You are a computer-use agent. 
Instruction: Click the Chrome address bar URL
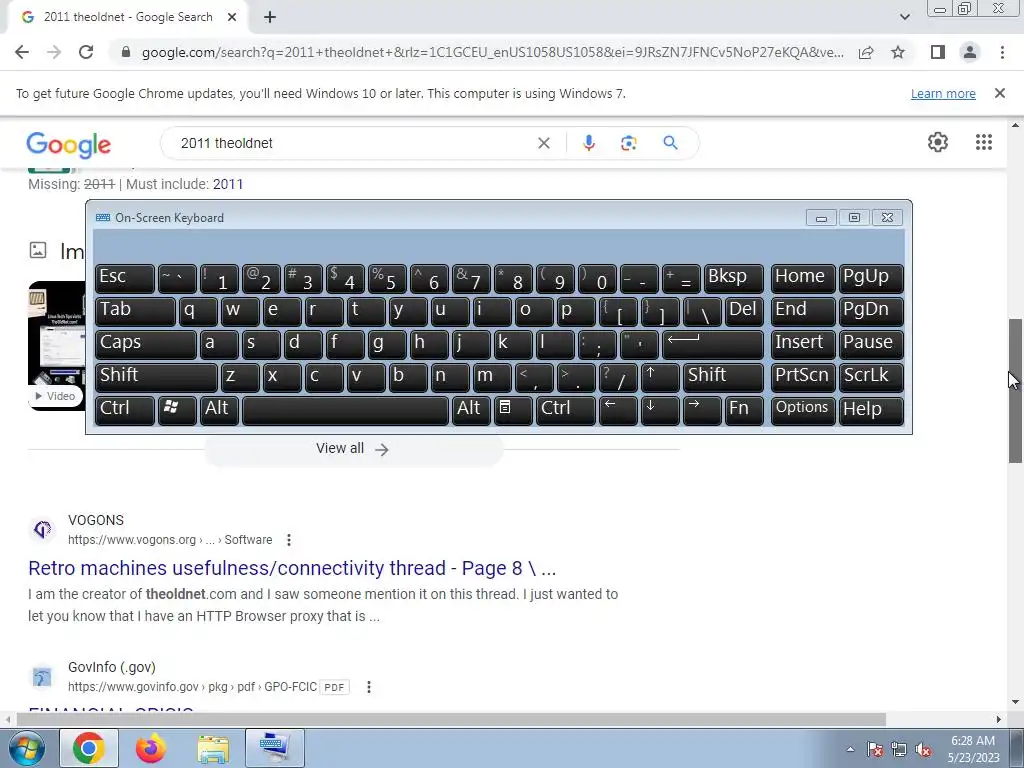pyautogui.click(x=492, y=52)
